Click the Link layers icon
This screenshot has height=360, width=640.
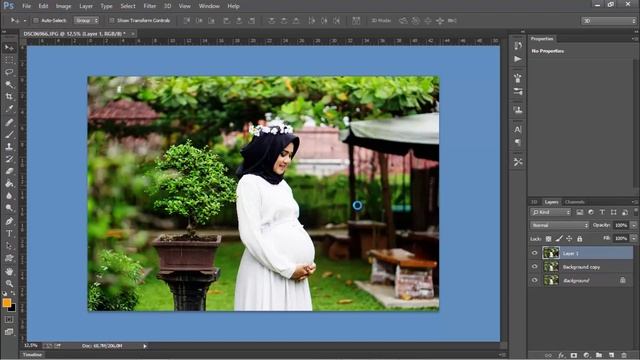[x=549, y=356]
